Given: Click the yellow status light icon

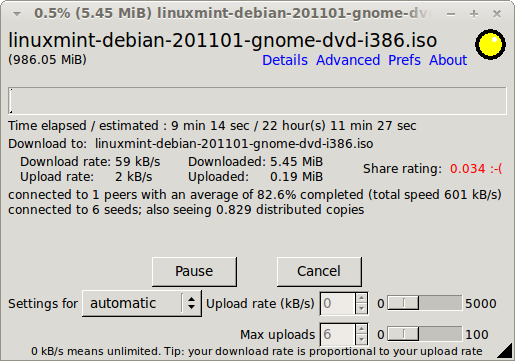Looking at the screenshot, I should [490, 45].
